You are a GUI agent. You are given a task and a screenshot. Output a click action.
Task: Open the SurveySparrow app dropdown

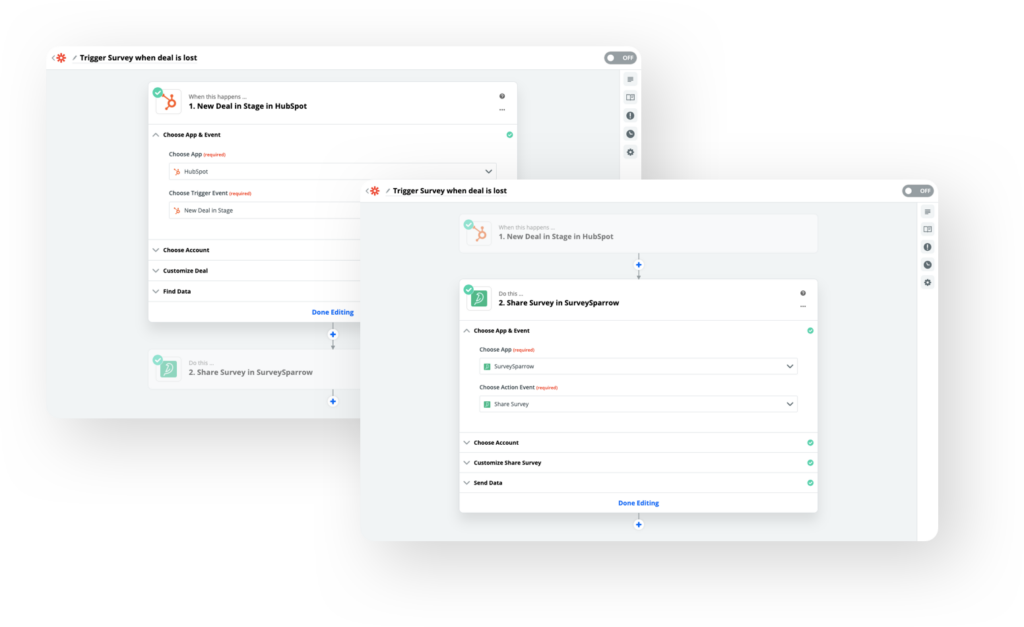pyautogui.click(x=638, y=366)
